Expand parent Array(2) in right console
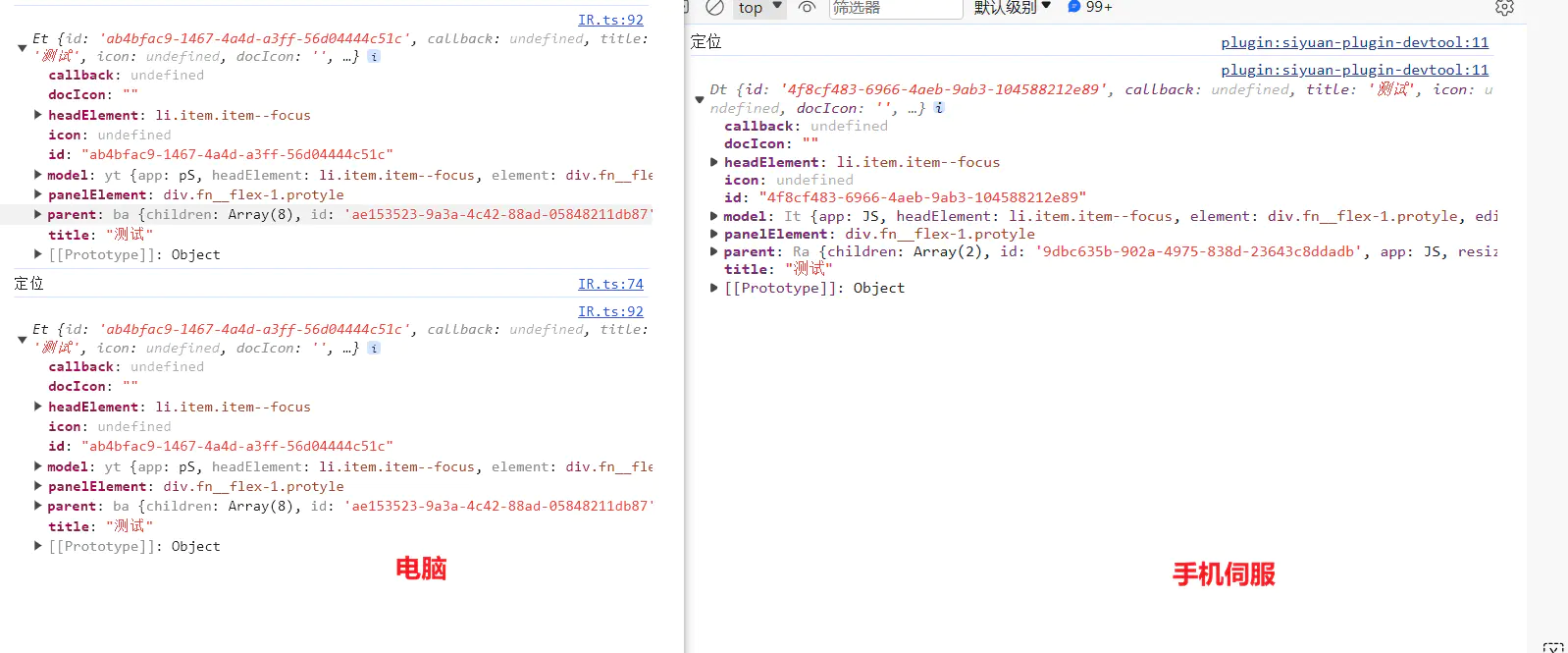The height and width of the screenshot is (653, 1568). [714, 251]
